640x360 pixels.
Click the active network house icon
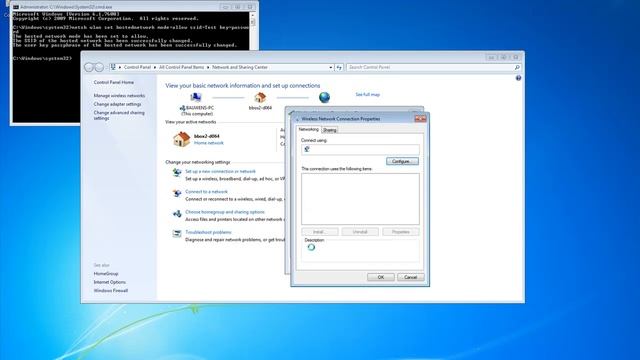[182, 139]
